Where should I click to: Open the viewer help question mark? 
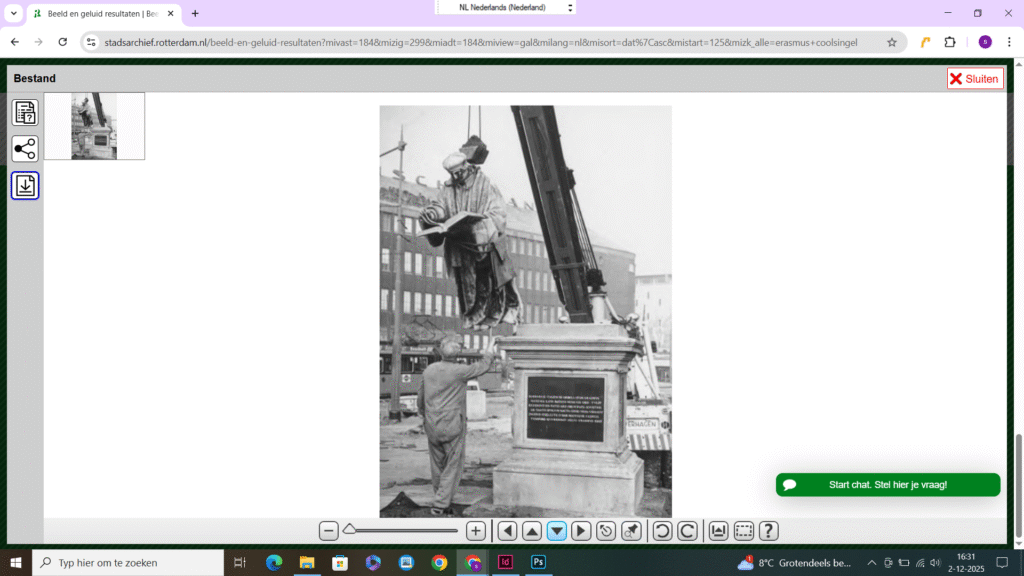pos(768,531)
